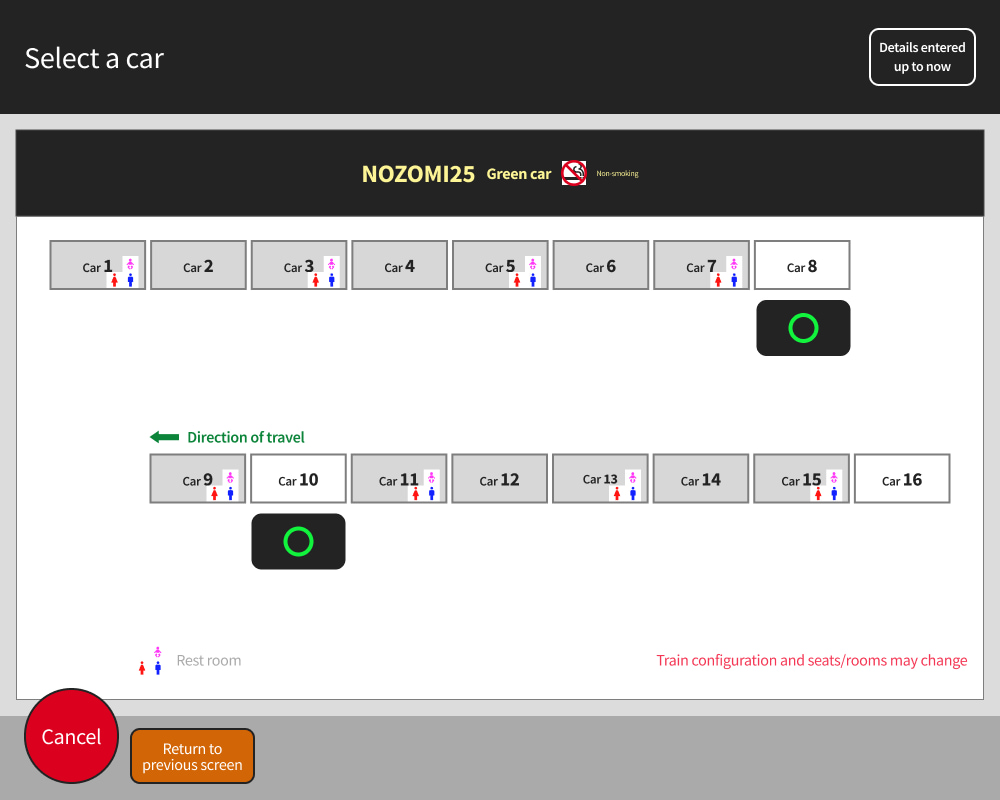The height and width of the screenshot is (800, 1000).
Task: Click the 'Car 7' label
Action: click(701, 267)
